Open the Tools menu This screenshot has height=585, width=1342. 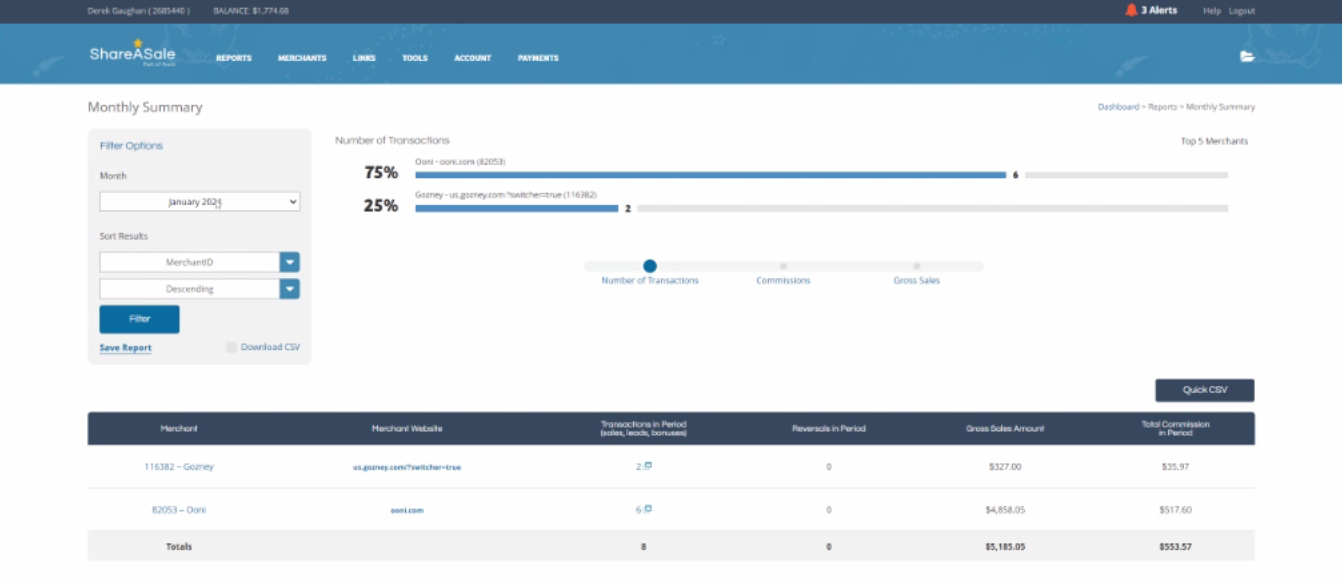[415, 58]
